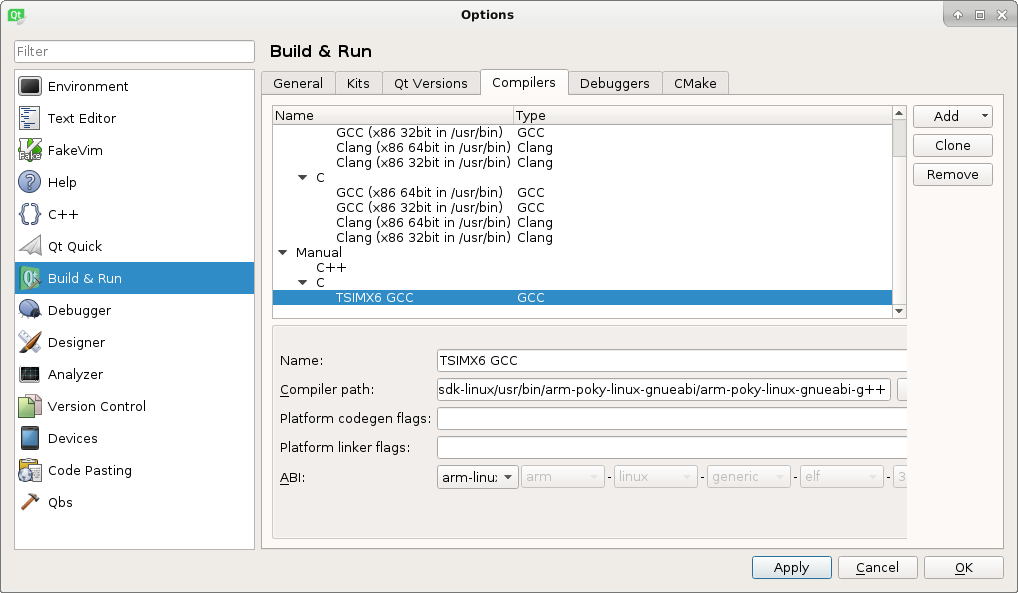This screenshot has width=1018, height=593.
Task: Click the compiler list scroll-down arrow
Action: click(899, 311)
